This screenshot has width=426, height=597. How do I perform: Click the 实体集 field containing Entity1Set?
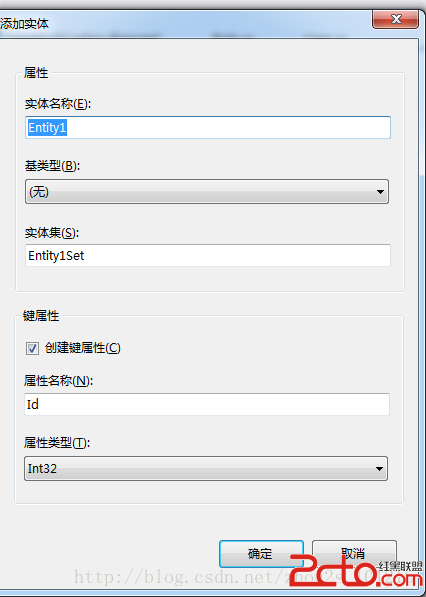click(x=208, y=255)
